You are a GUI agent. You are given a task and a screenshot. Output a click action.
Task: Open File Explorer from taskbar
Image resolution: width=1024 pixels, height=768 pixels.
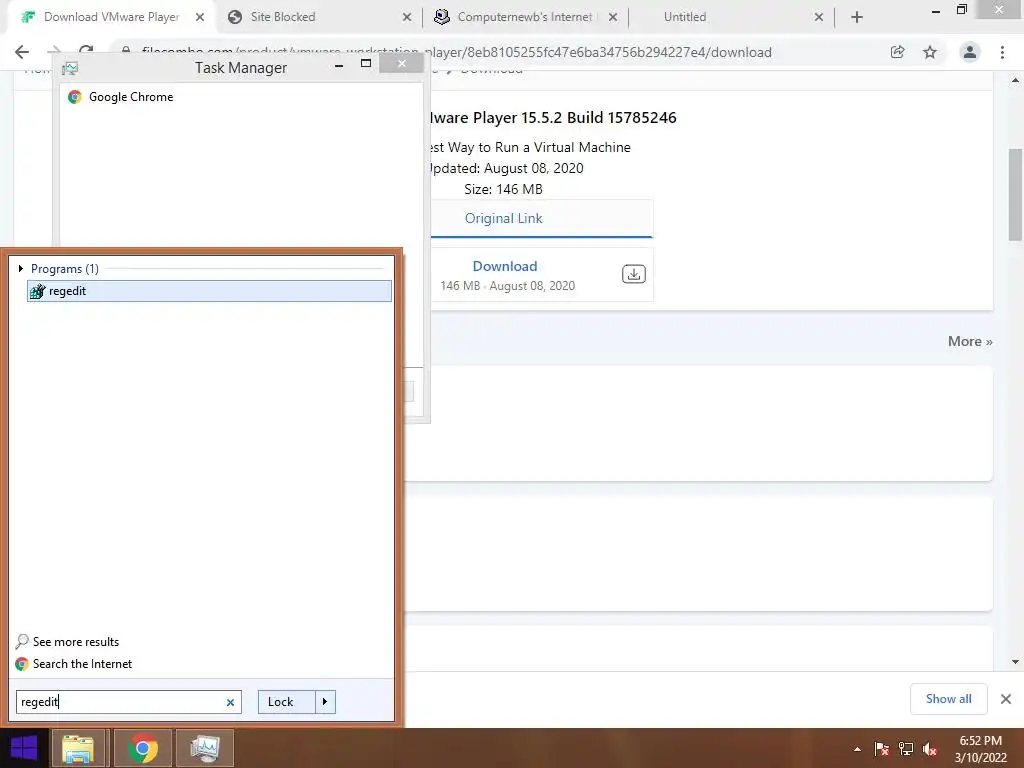click(x=78, y=748)
